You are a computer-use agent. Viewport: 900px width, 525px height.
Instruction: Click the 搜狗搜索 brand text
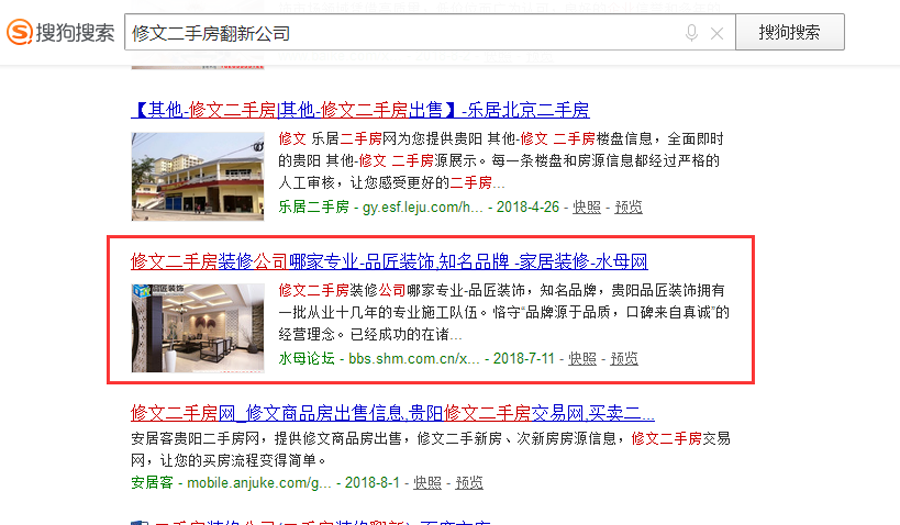75,33
